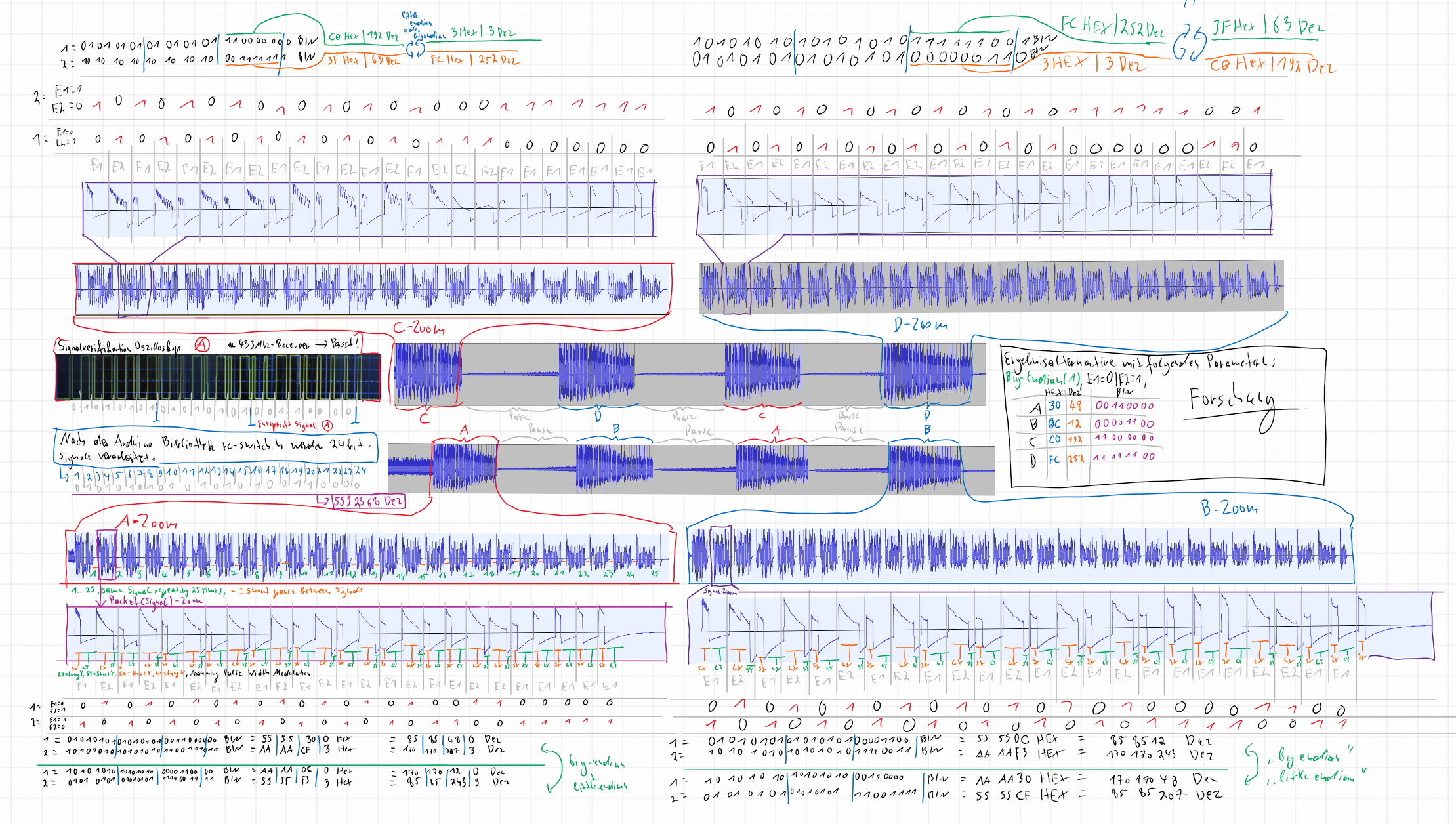The height and width of the screenshot is (824, 1456).
Task: Click the purple '559 23 68 Dez' box
Action: point(369,501)
